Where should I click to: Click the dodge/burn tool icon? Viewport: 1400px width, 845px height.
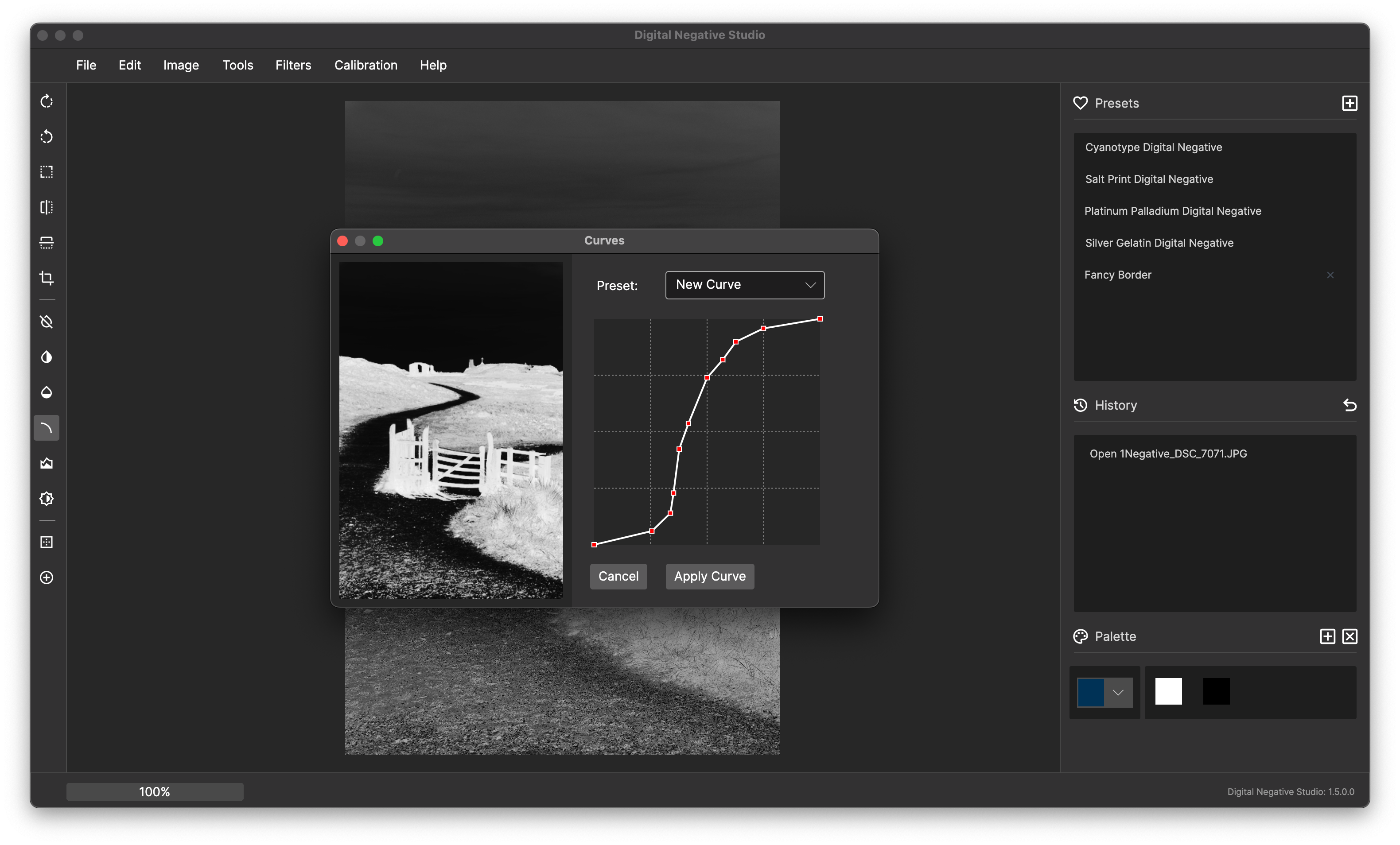46,356
